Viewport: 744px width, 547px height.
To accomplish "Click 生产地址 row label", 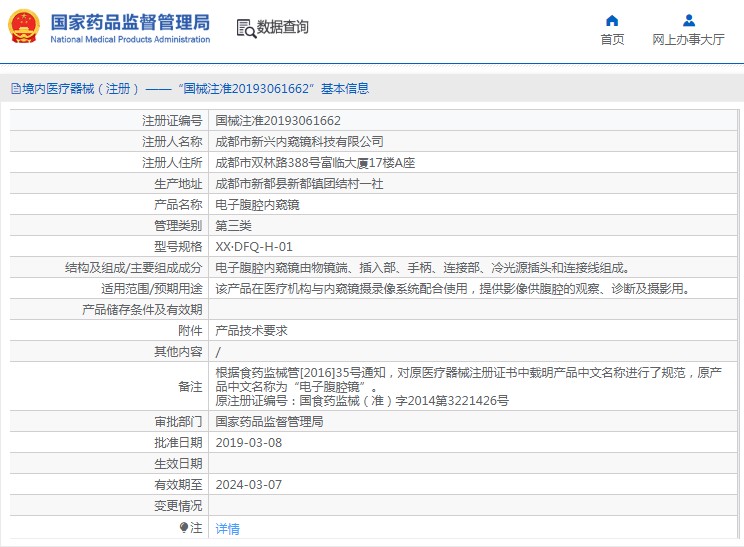I will tap(178, 184).
